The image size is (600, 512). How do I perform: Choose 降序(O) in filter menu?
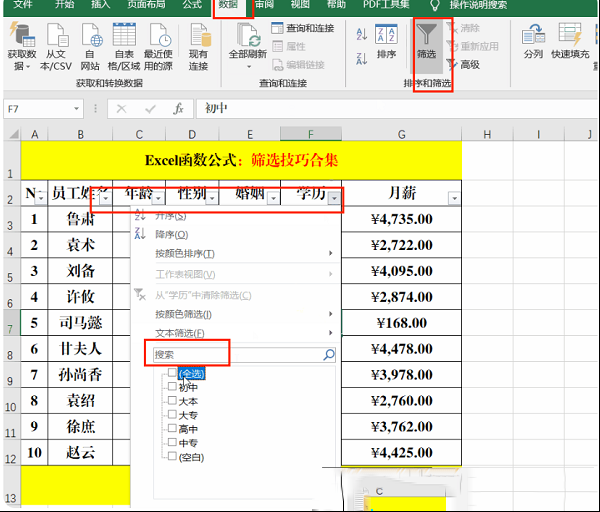(235, 235)
